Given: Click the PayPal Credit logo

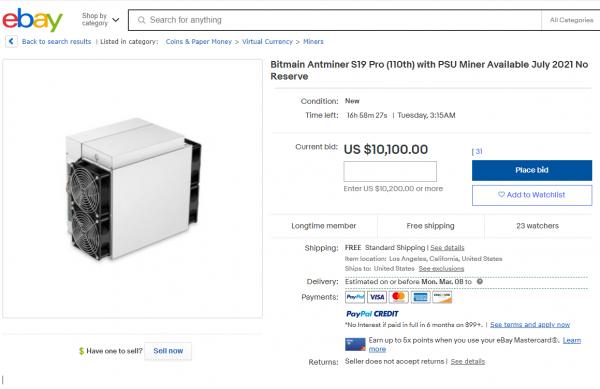Looking at the screenshot, I should point(372,314).
